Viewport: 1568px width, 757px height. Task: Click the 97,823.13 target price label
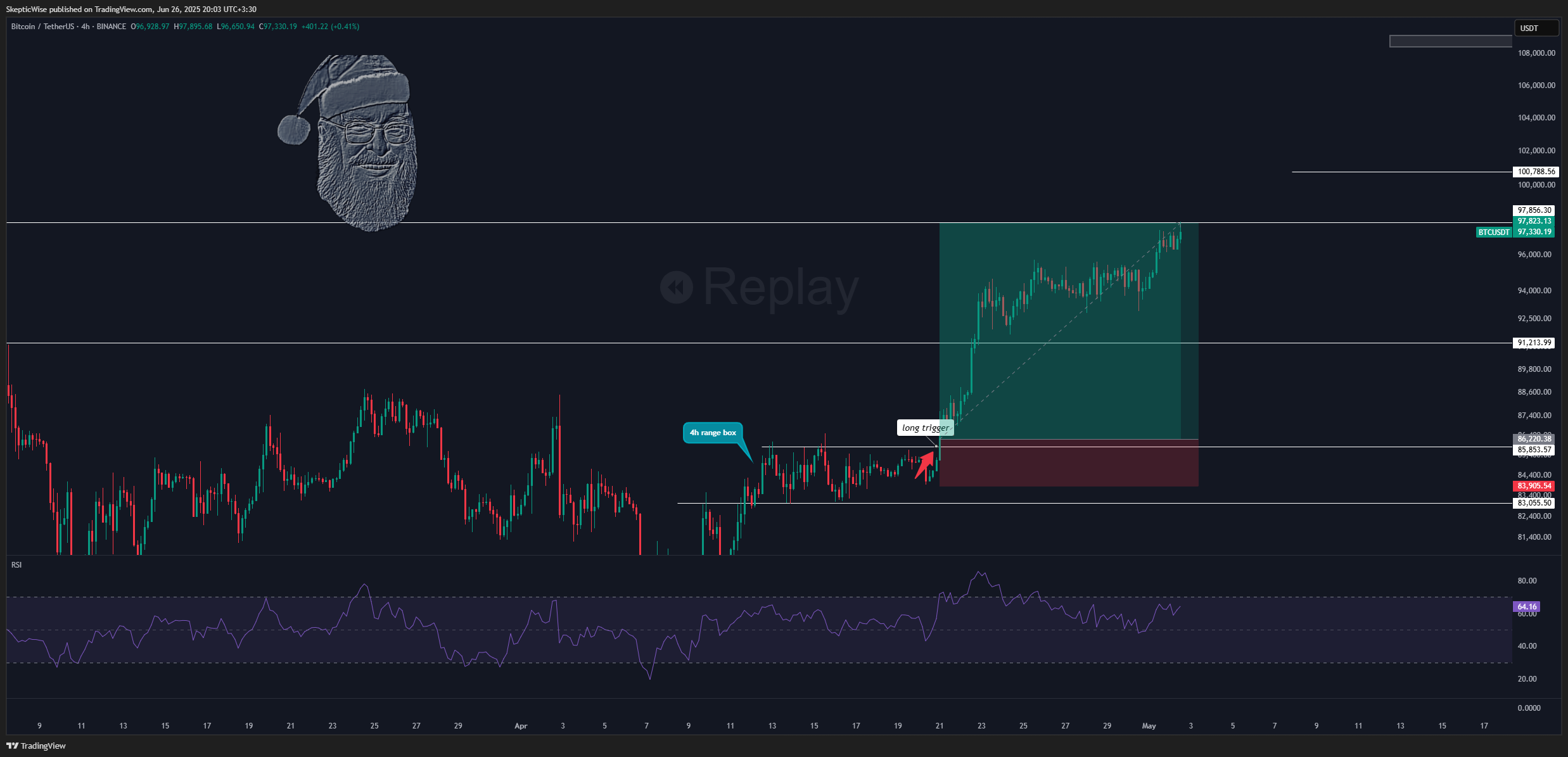(x=1534, y=221)
